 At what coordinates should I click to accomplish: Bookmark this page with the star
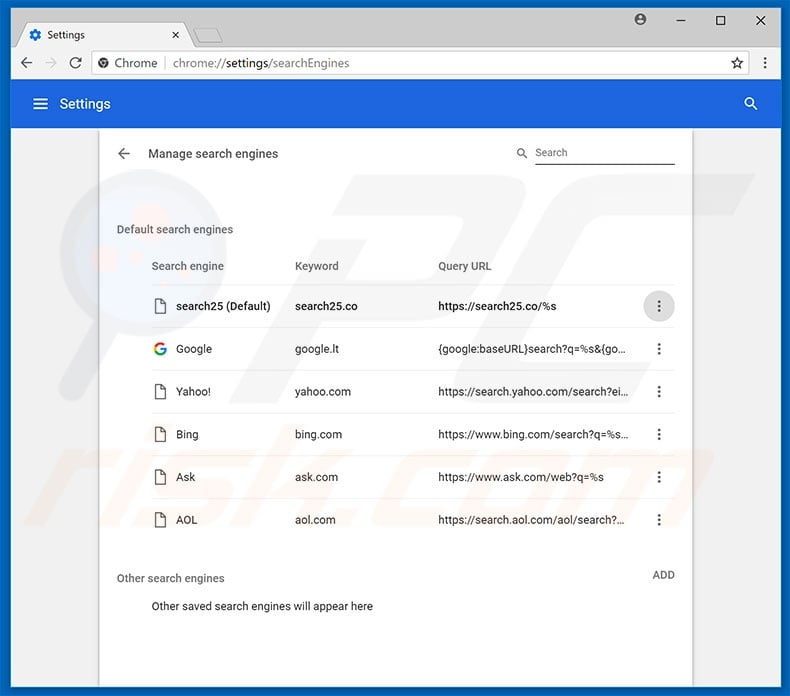[737, 63]
